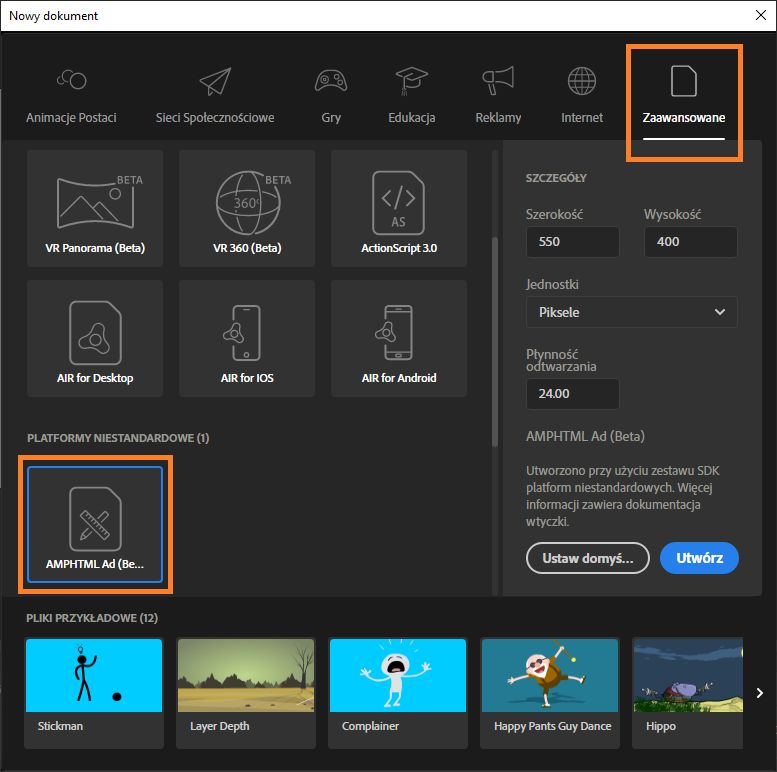Open the Layer Depth sample file
The height and width of the screenshot is (772, 777).
click(x=246, y=693)
